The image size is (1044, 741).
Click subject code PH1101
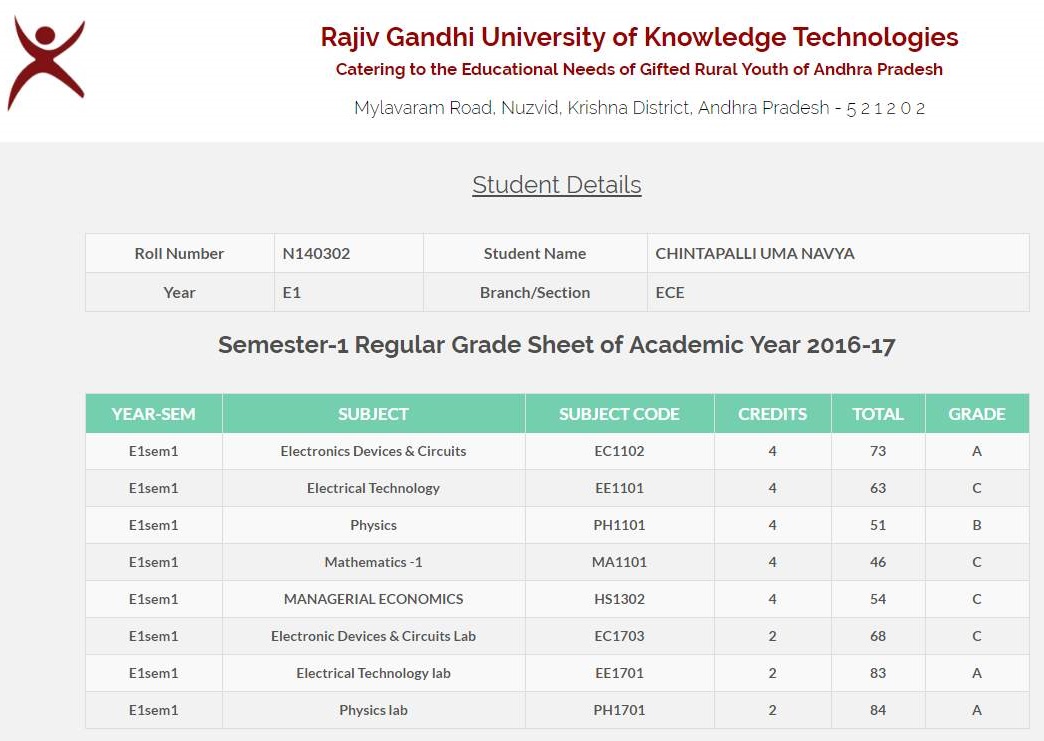[619, 525]
